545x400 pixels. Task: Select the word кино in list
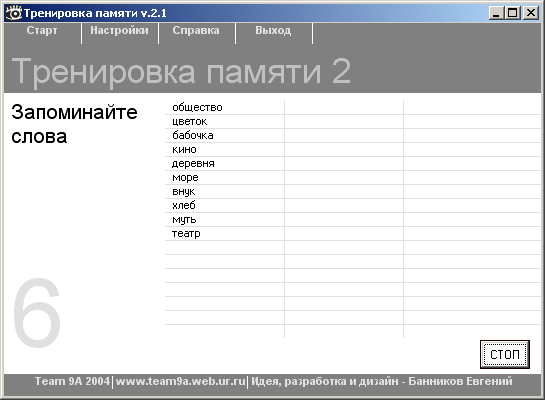pyautogui.click(x=184, y=149)
